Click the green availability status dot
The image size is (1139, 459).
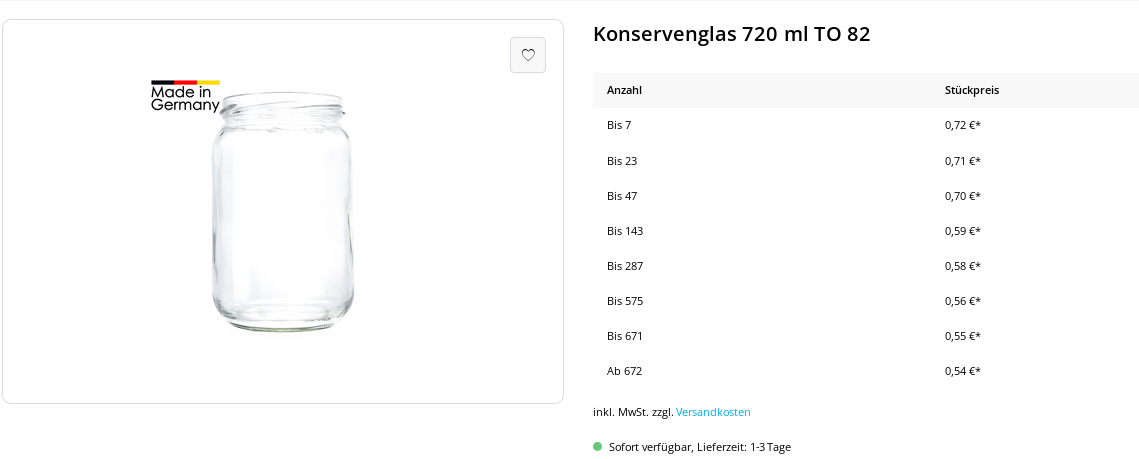pyautogui.click(x=598, y=447)
